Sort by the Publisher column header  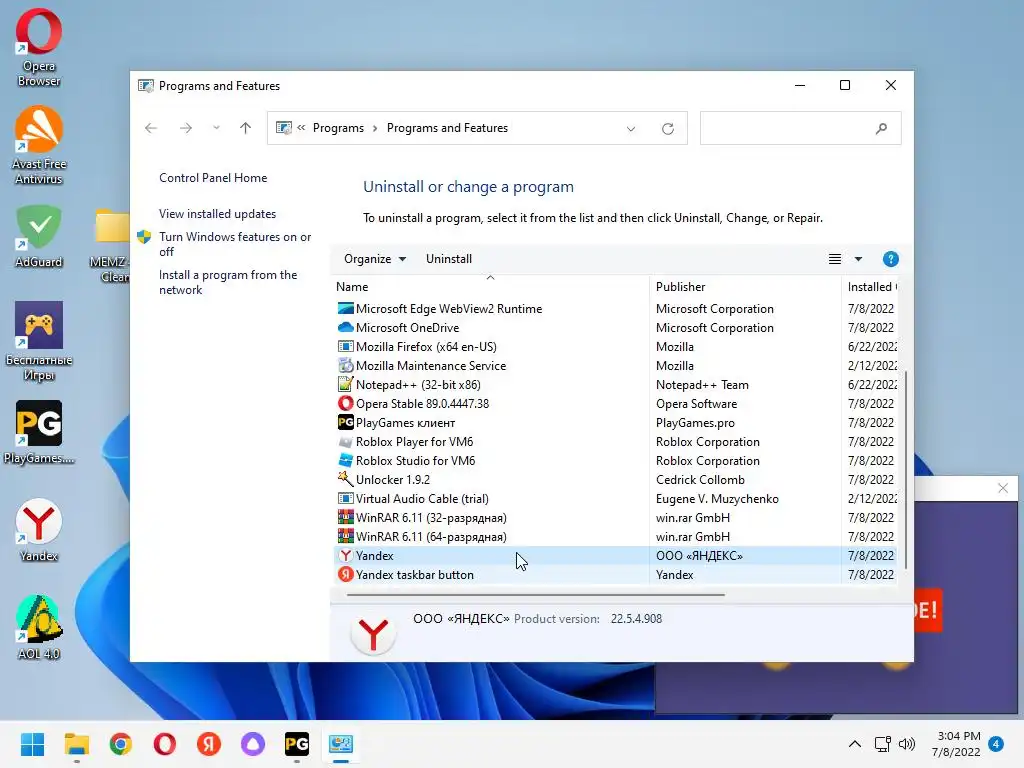click(x=746, y=287)
